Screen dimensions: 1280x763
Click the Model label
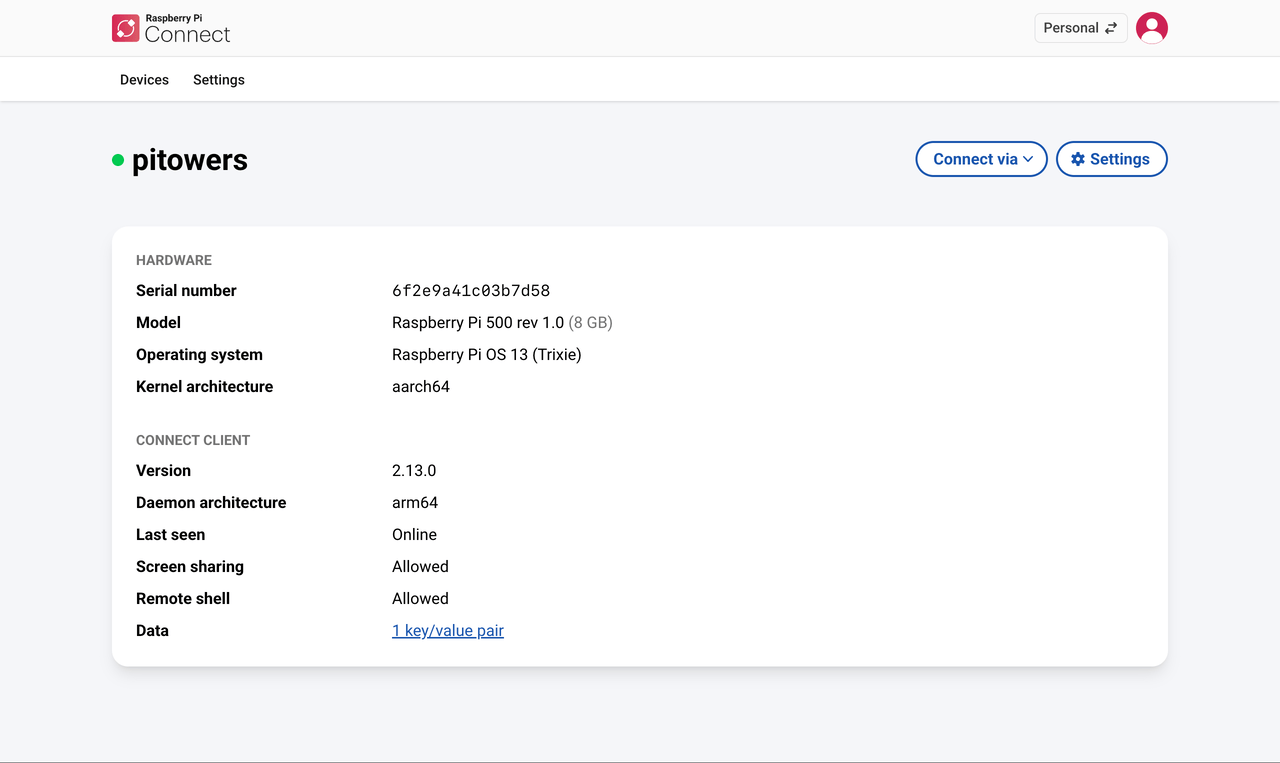(x=158, y=323)
